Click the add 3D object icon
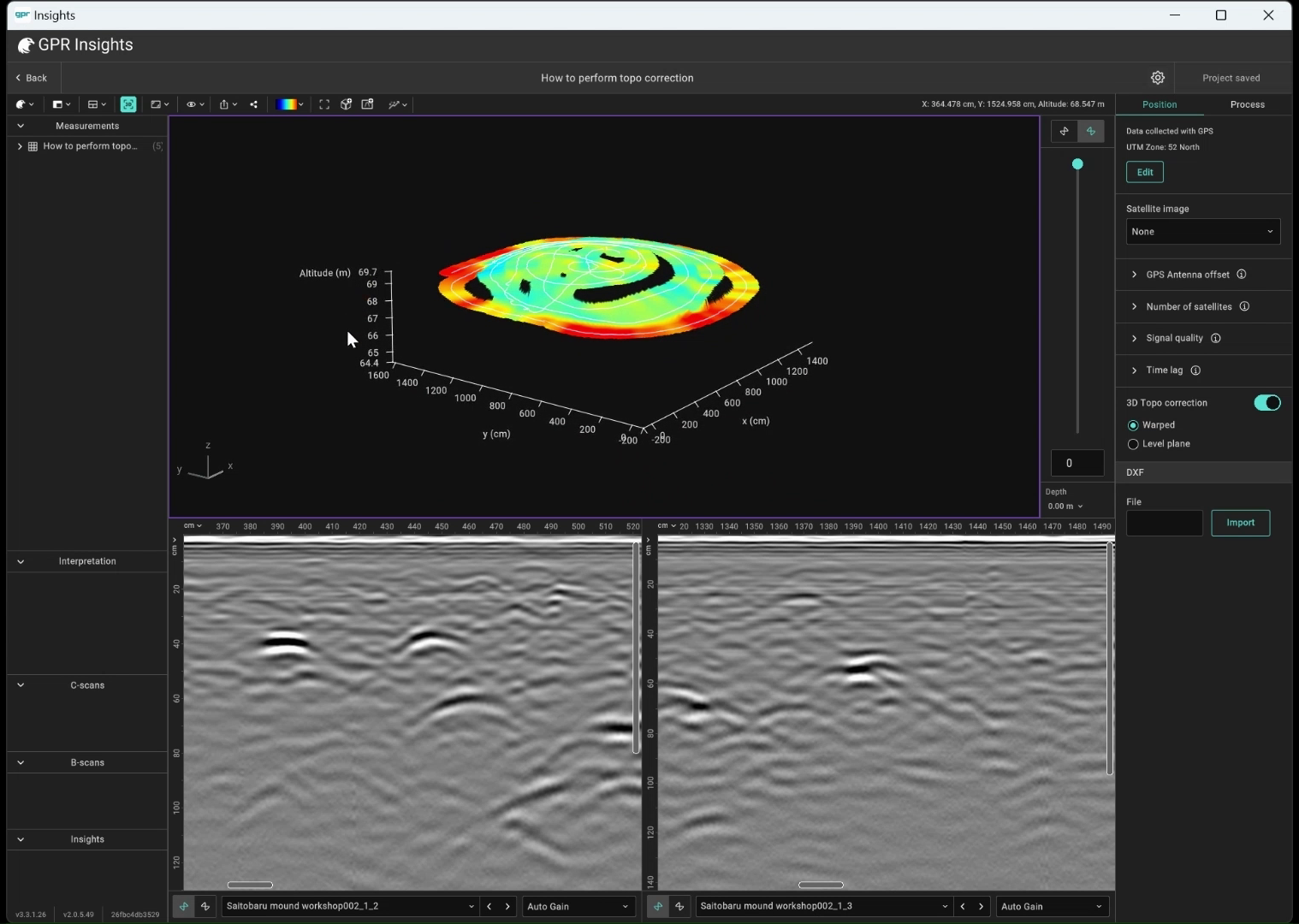This screenshot has height=924, width=1299. pos(346,104)
